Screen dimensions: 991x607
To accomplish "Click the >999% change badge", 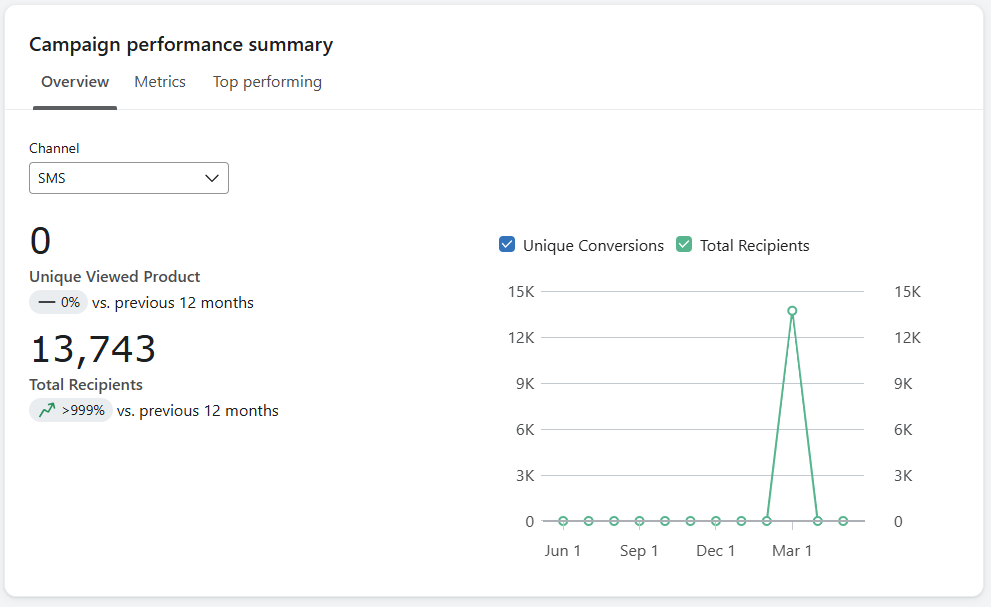I will (71, 410).
